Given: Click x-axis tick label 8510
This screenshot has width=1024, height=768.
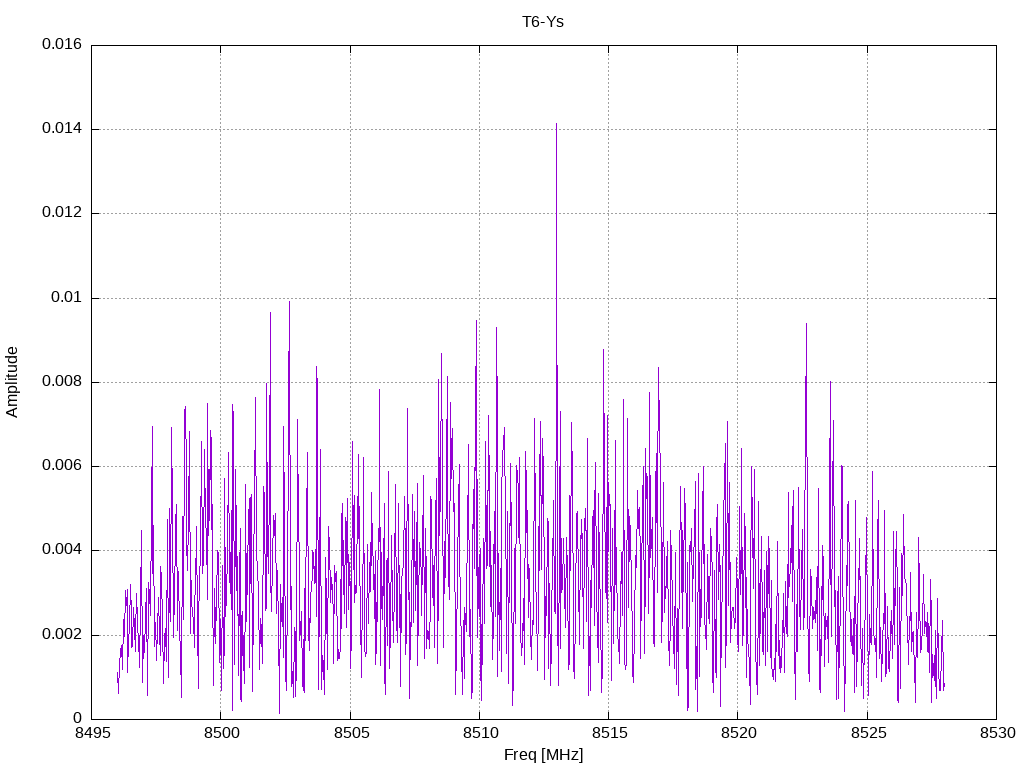Looking at the screenshot, I should pyautogui.click(x=481, y=733).
